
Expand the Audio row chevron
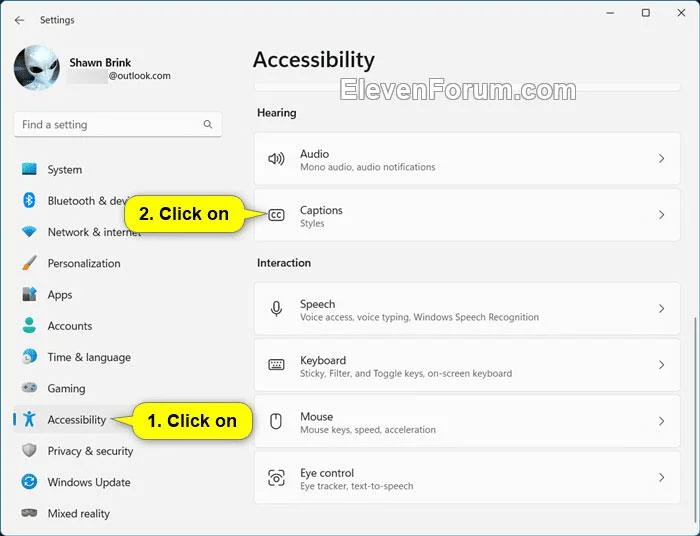point(662,158)
